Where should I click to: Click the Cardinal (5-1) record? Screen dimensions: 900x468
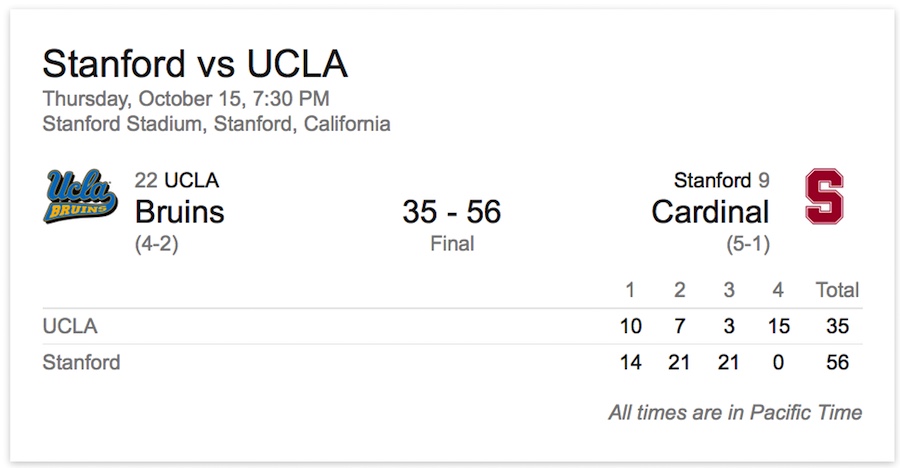[x=748, y=244]
